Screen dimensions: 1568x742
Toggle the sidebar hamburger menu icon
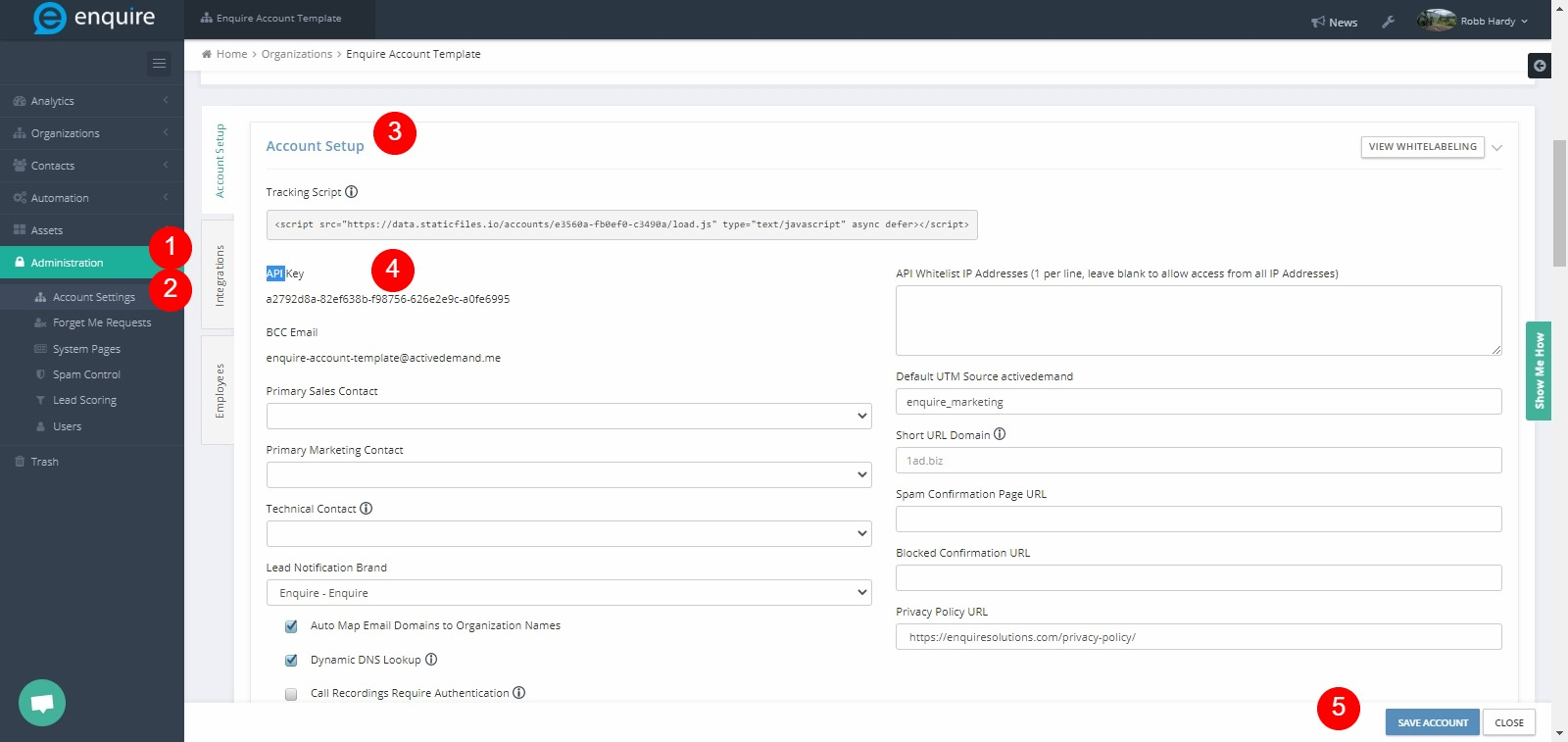pos(159,64)
